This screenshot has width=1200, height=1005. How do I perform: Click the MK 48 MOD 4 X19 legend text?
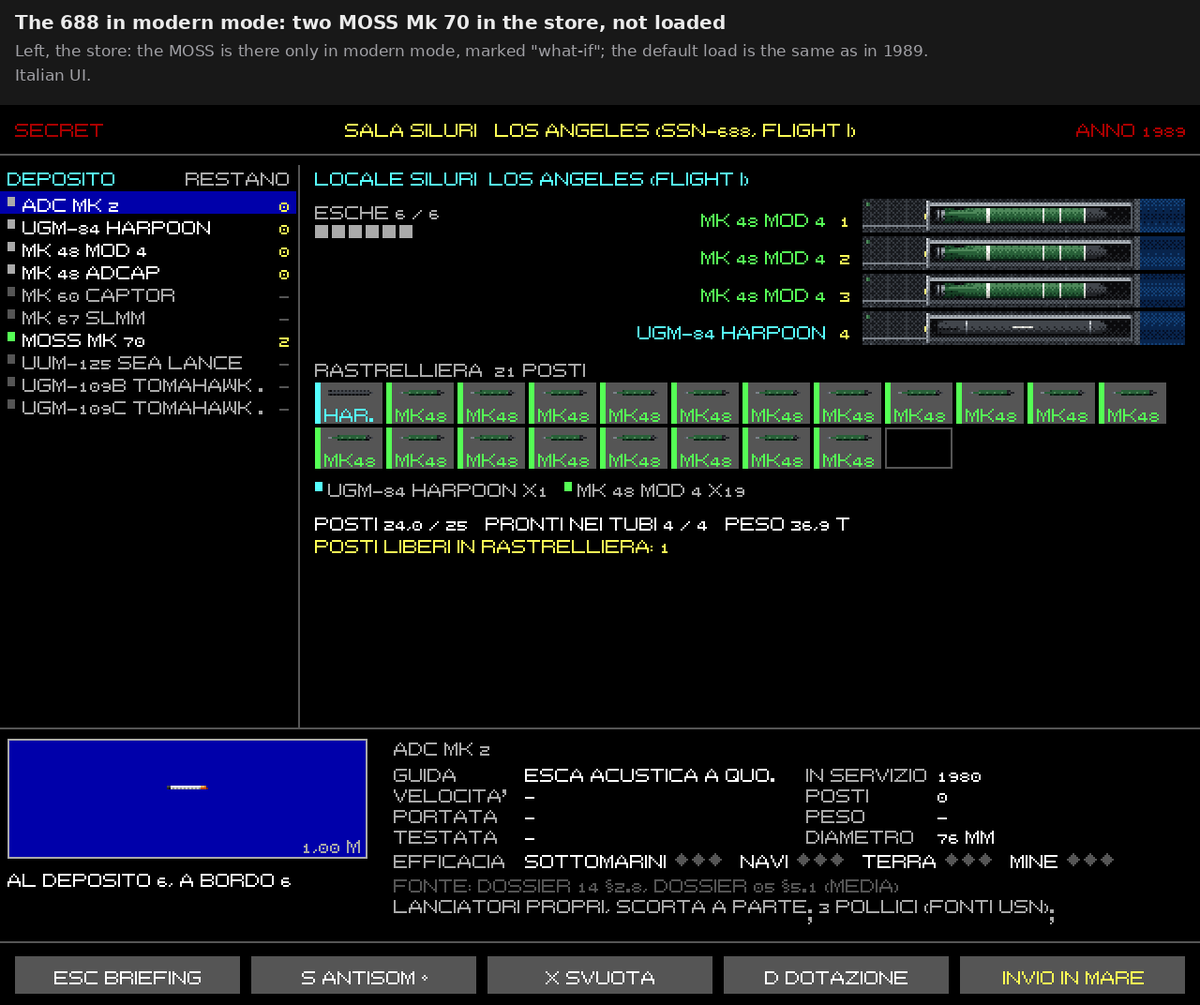coord(660,491)
